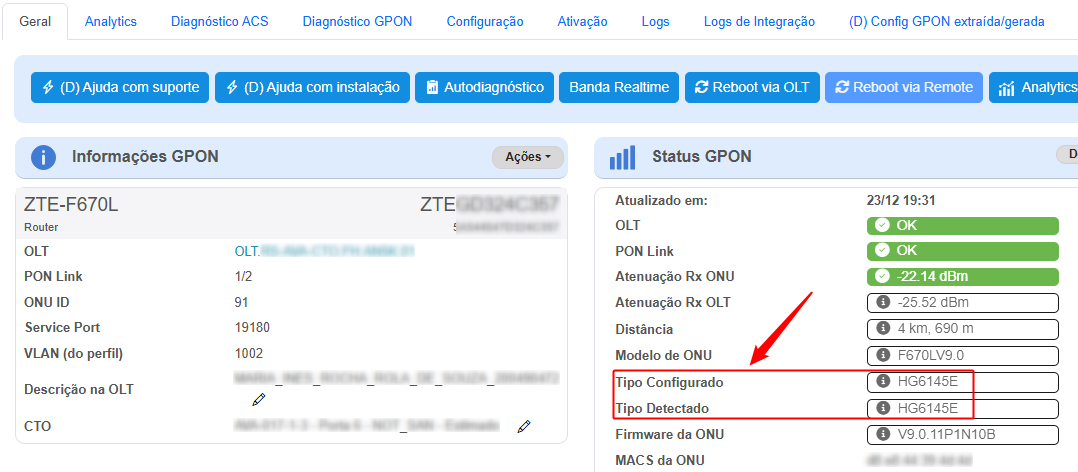Click the Atualizado em 23/12 19:31 value
The width and height of the screenshot is (1078, 472).
click(x=901, y=201)
